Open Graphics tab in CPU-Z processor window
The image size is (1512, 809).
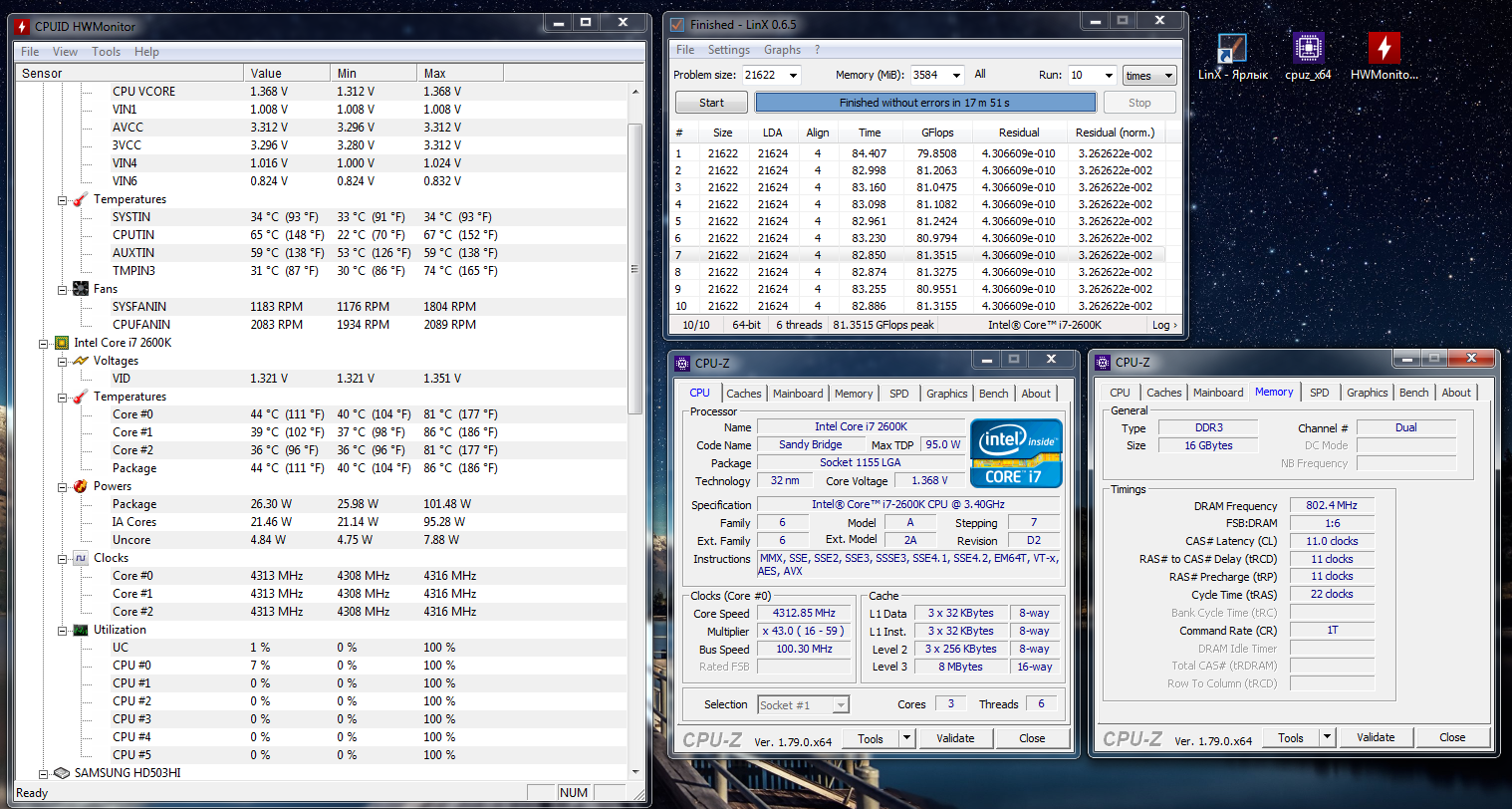[946, 394]
